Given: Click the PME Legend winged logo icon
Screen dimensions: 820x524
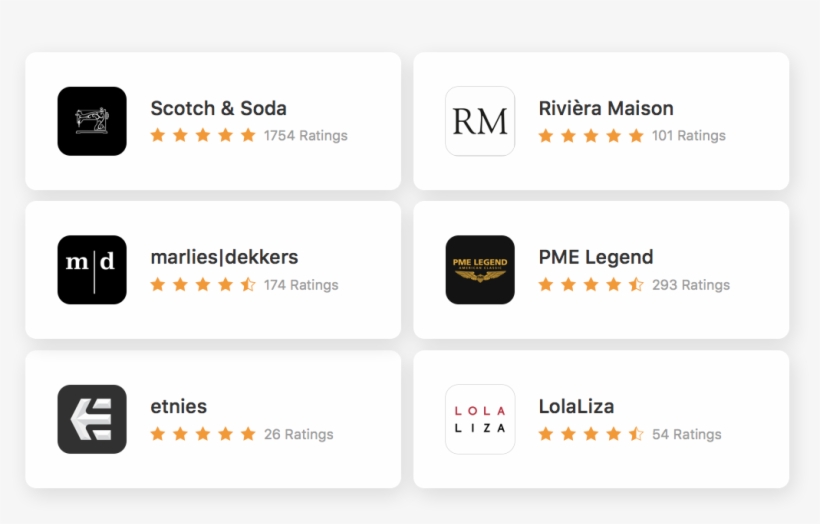Looking at the screenshot, I should pos(480,270).
